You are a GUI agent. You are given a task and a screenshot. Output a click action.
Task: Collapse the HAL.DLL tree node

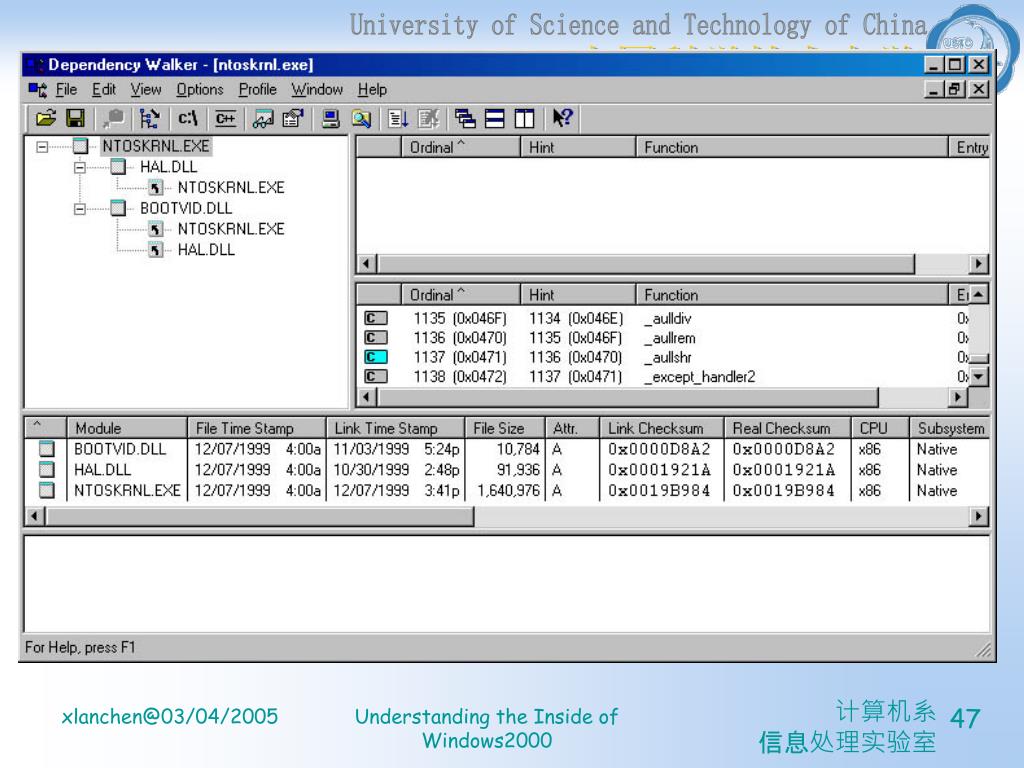click(80, 167)
